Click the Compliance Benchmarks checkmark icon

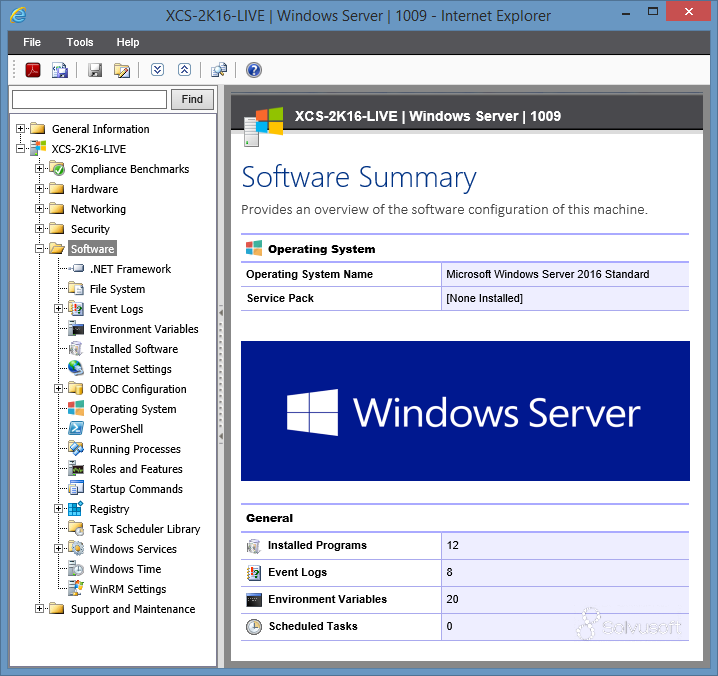pos(57,169)
